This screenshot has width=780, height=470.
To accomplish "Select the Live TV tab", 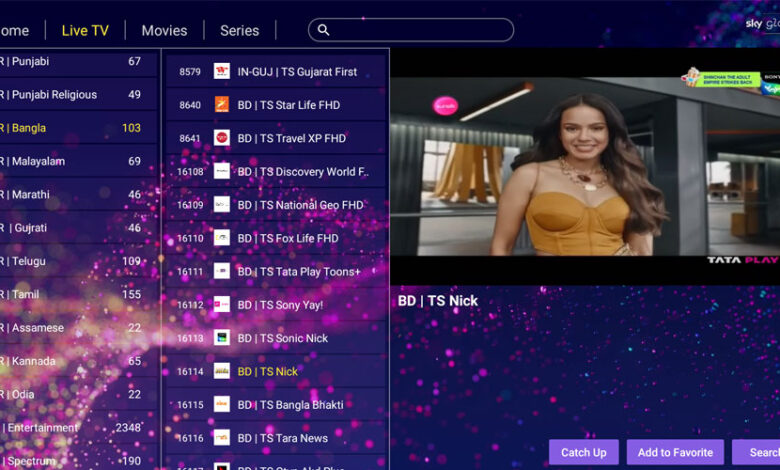I will point(85,30).
